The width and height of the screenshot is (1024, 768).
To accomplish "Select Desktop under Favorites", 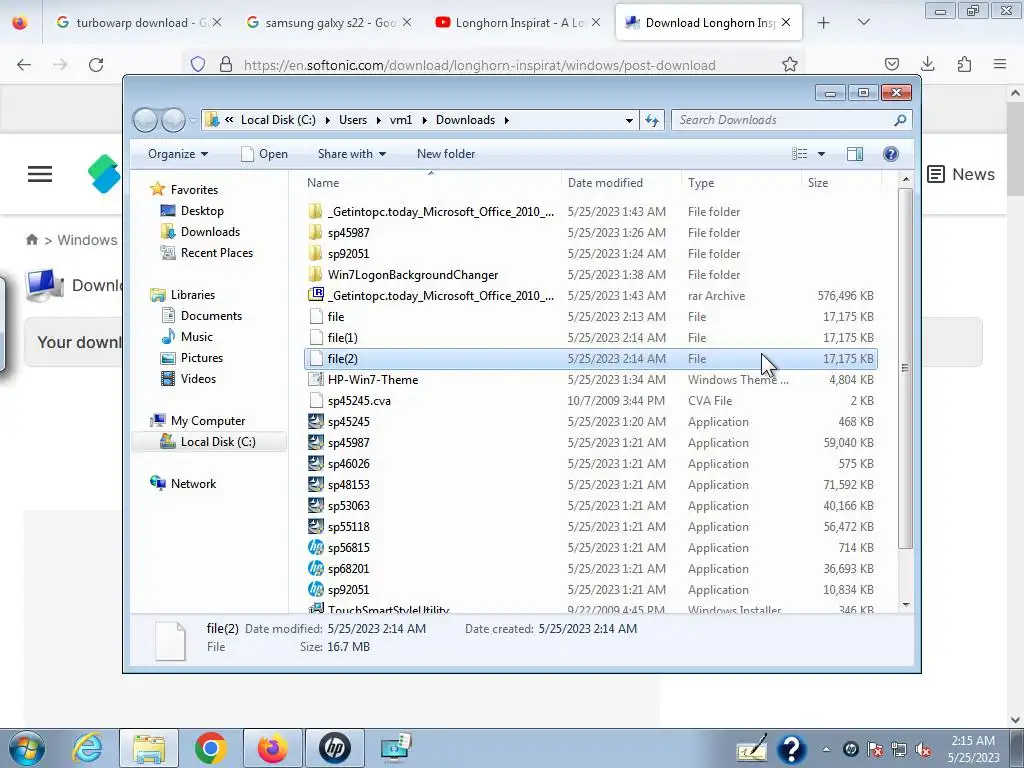I will pos(192,211).
